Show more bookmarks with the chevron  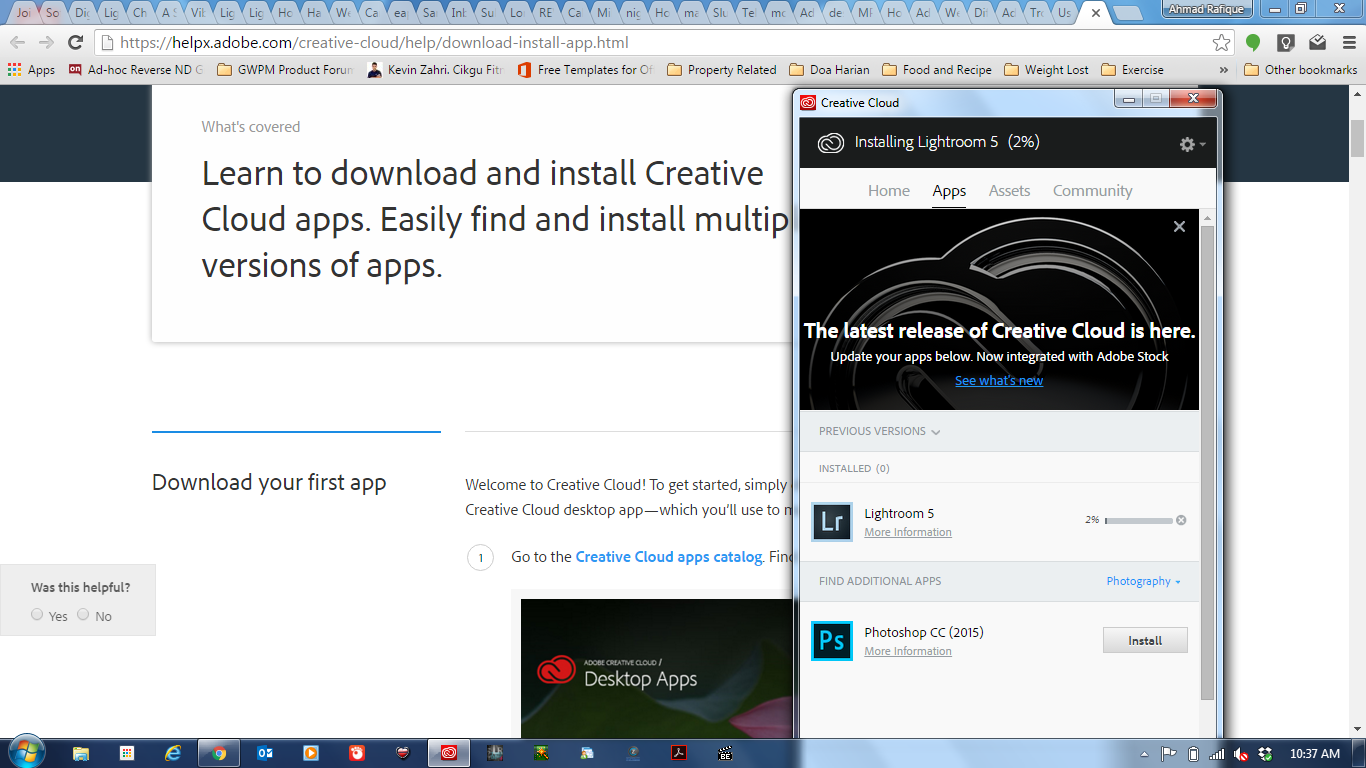1223,70
